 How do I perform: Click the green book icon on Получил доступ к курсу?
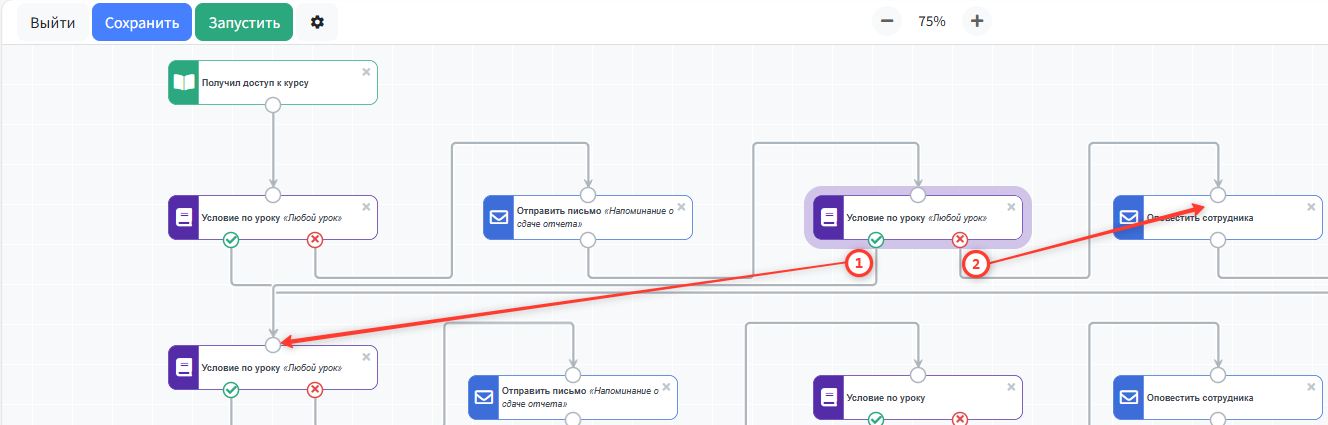(x=184, y=83)
